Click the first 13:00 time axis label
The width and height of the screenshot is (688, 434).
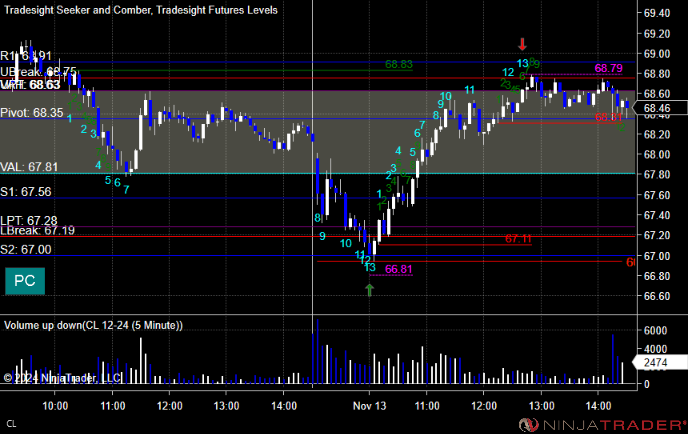point(226,406)
